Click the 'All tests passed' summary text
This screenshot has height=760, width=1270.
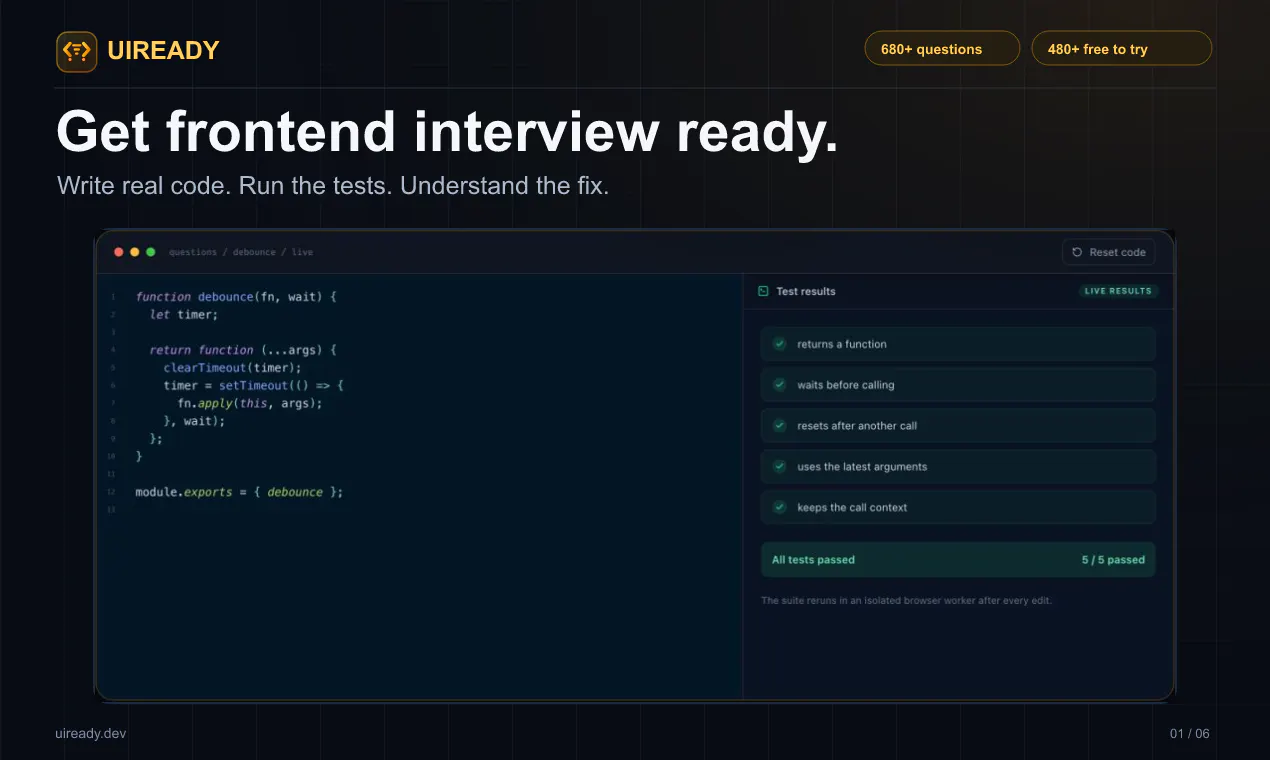pos(813,560)
